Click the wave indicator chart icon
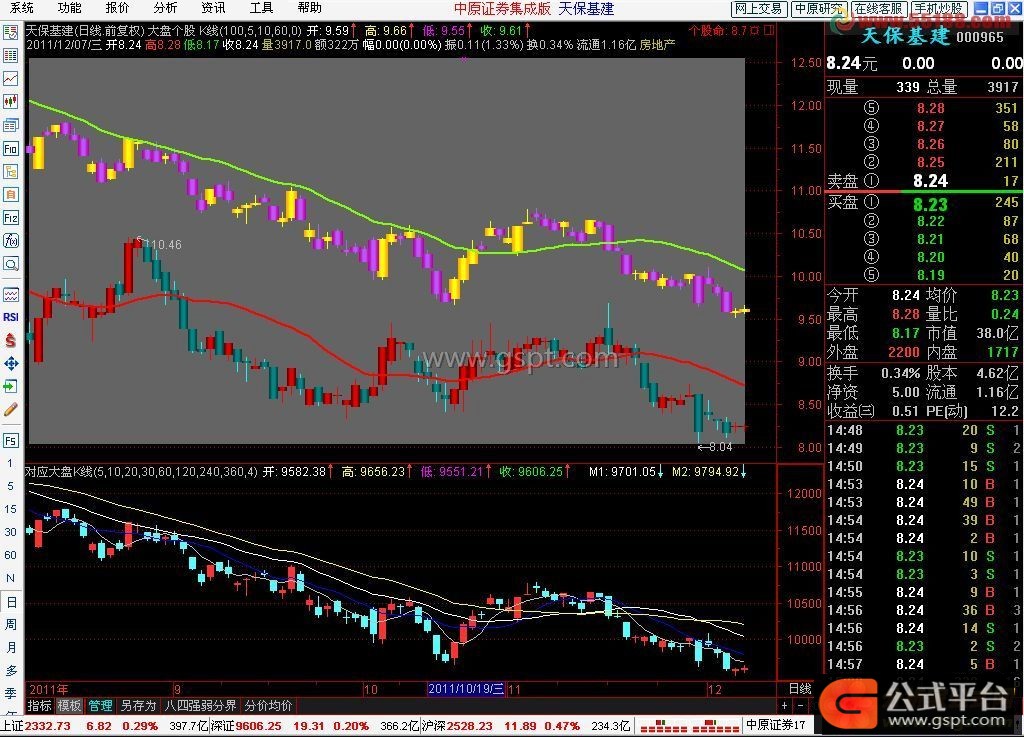 tap(10, 294)
